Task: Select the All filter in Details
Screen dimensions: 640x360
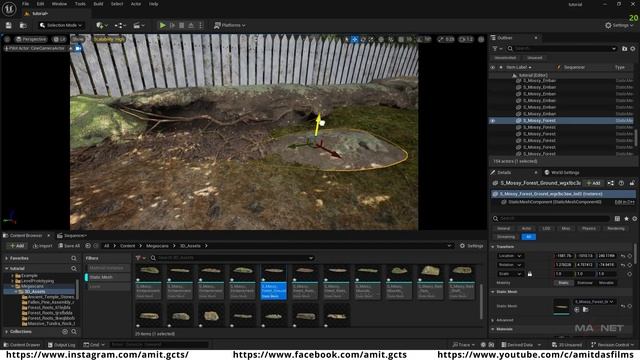Action: pos(529,237)
